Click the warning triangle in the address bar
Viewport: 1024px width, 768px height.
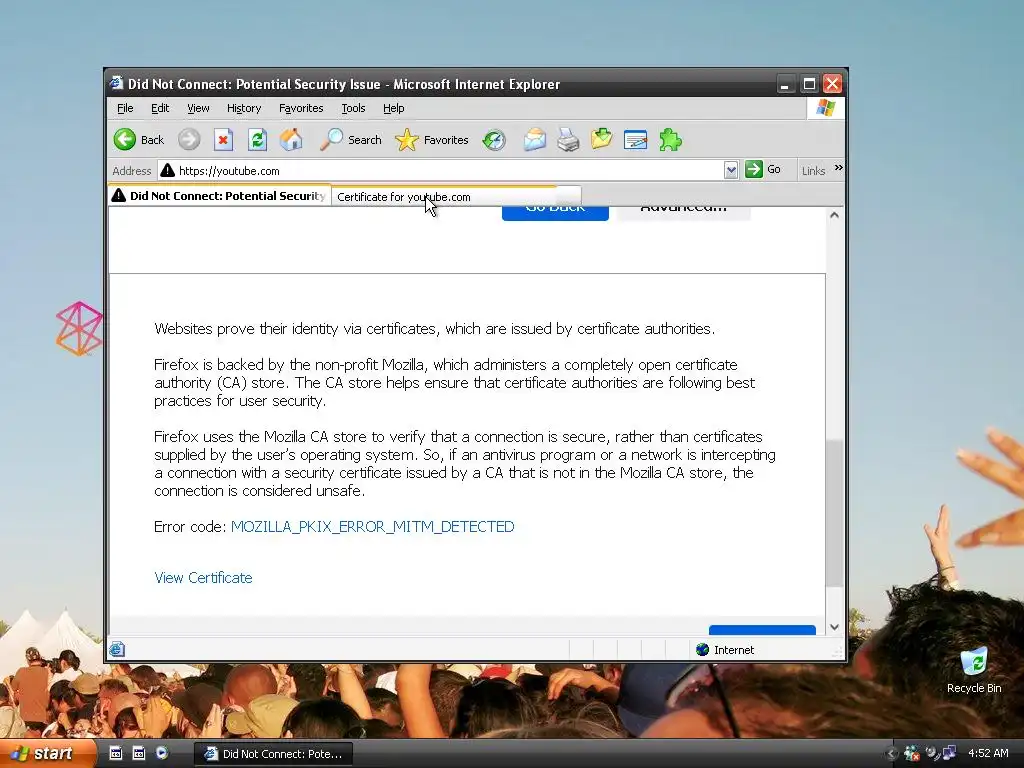(x=168, y=170)
